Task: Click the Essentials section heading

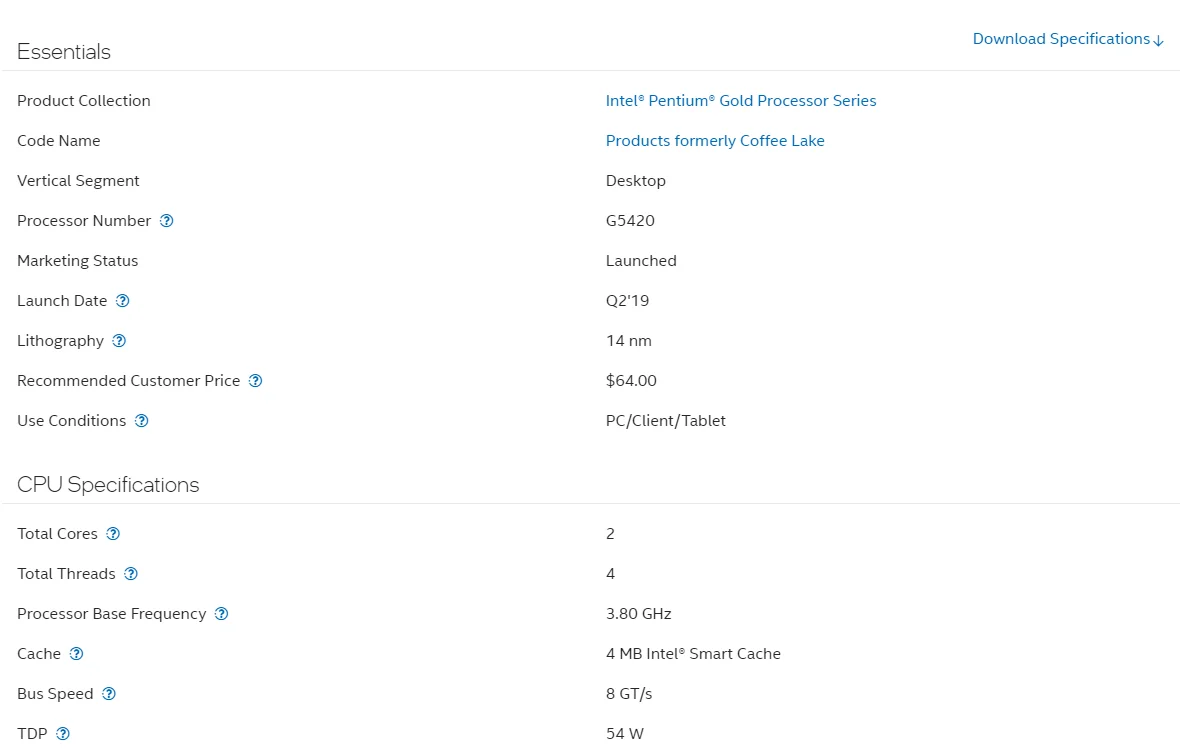Action: [64, 52]
